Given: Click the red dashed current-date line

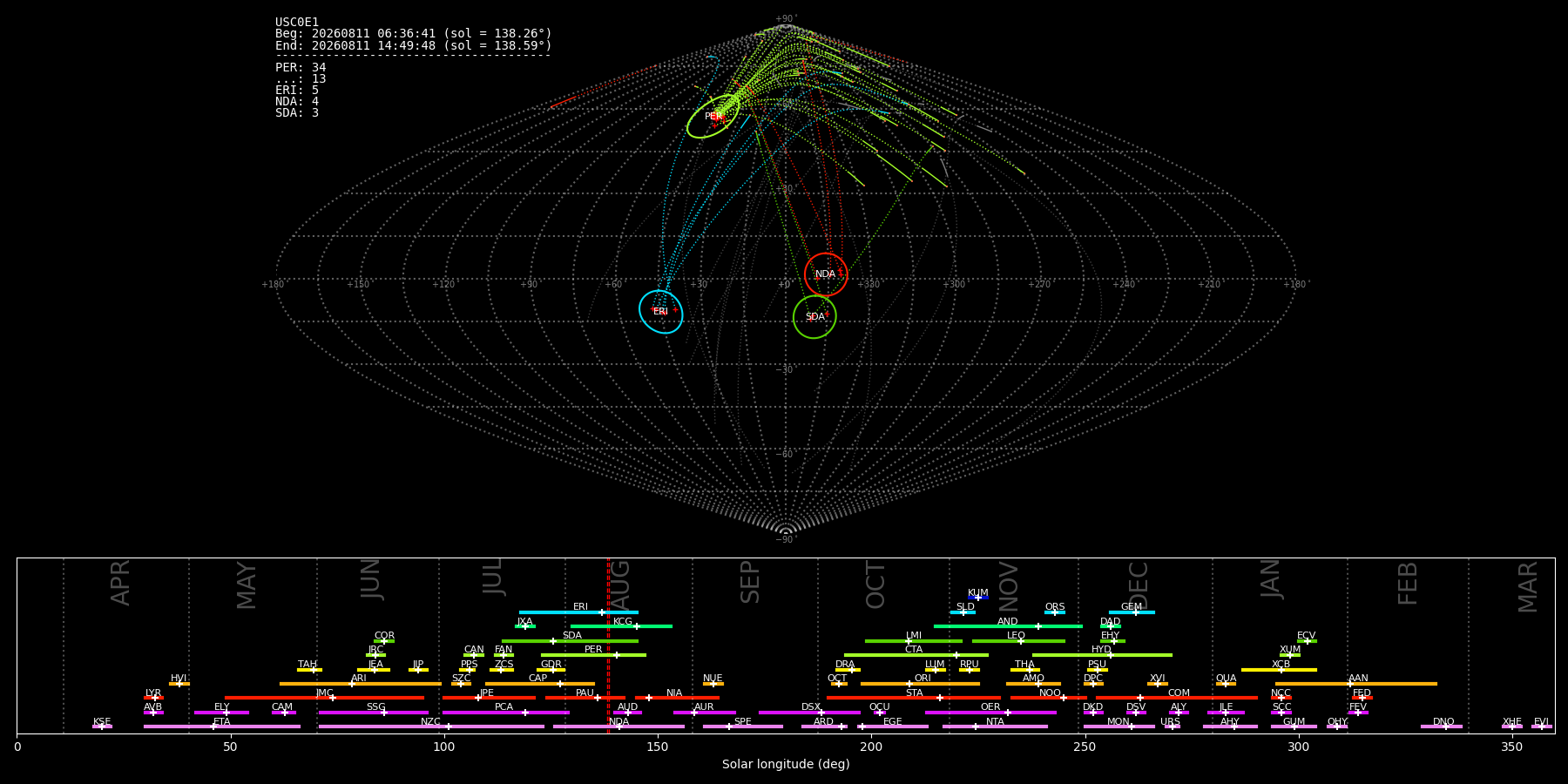Looking at the screenshot, I should click(x=608, y=645).
